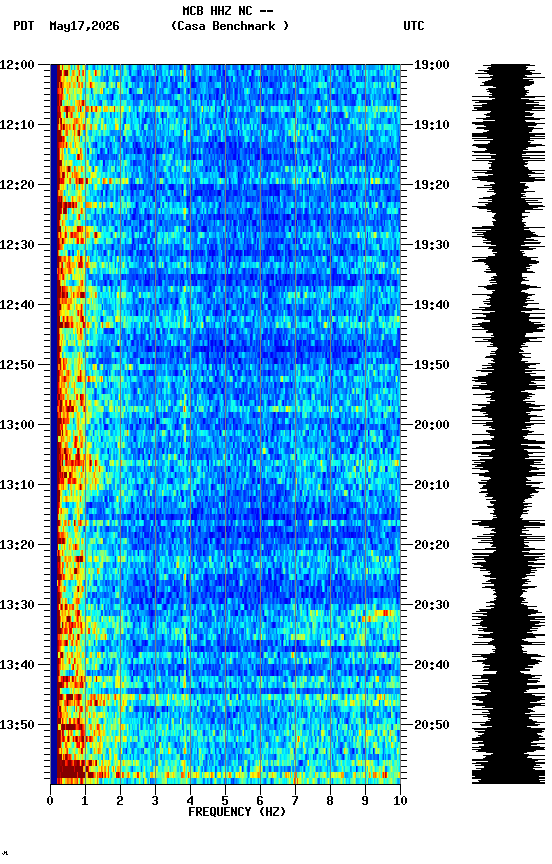Click the '19:50' UTC time label
The image size is (552, 864).
click(x=432, y=365)
